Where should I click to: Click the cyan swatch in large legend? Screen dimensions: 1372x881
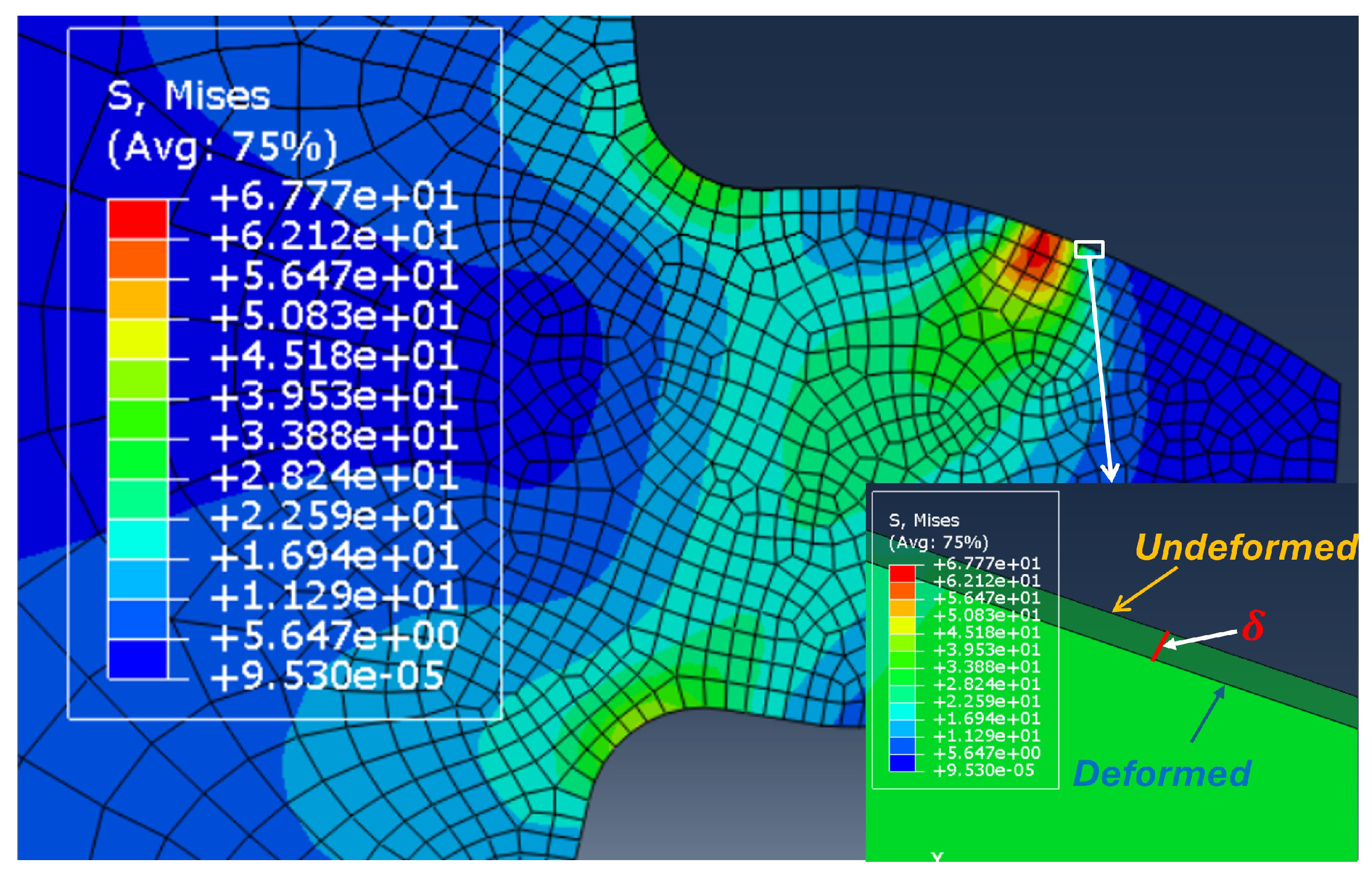[x=138, y=539]
